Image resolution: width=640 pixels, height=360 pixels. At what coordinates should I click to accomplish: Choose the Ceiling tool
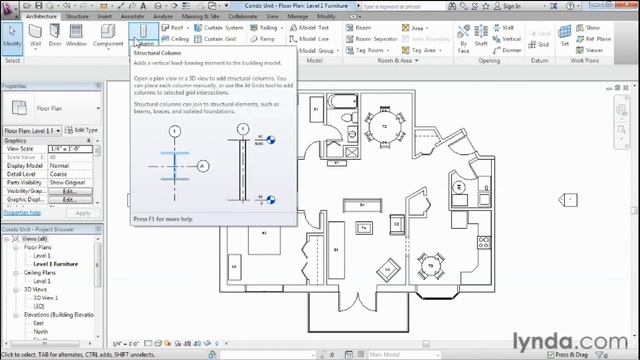[175, 39]
